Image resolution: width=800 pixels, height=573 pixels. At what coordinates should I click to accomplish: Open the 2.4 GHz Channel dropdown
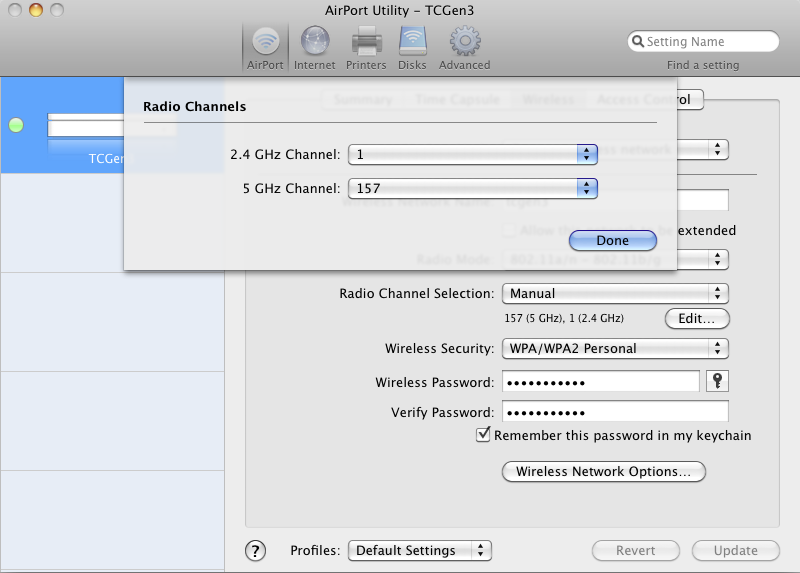[x=472, y=154]
